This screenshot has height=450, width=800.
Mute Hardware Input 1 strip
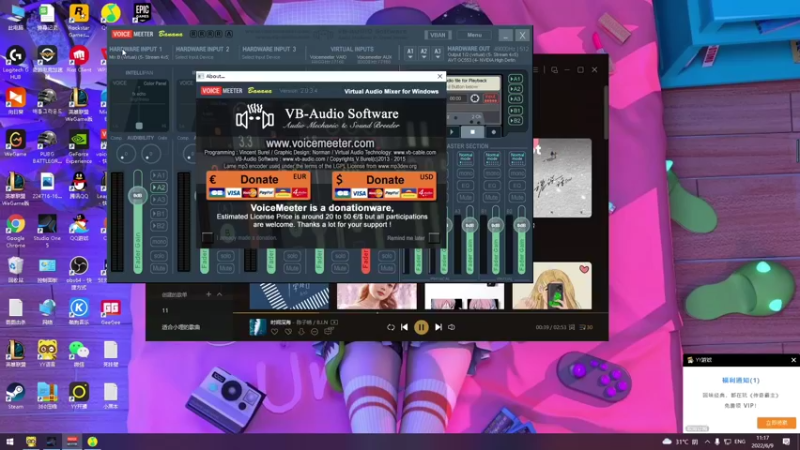coord(159,268)
